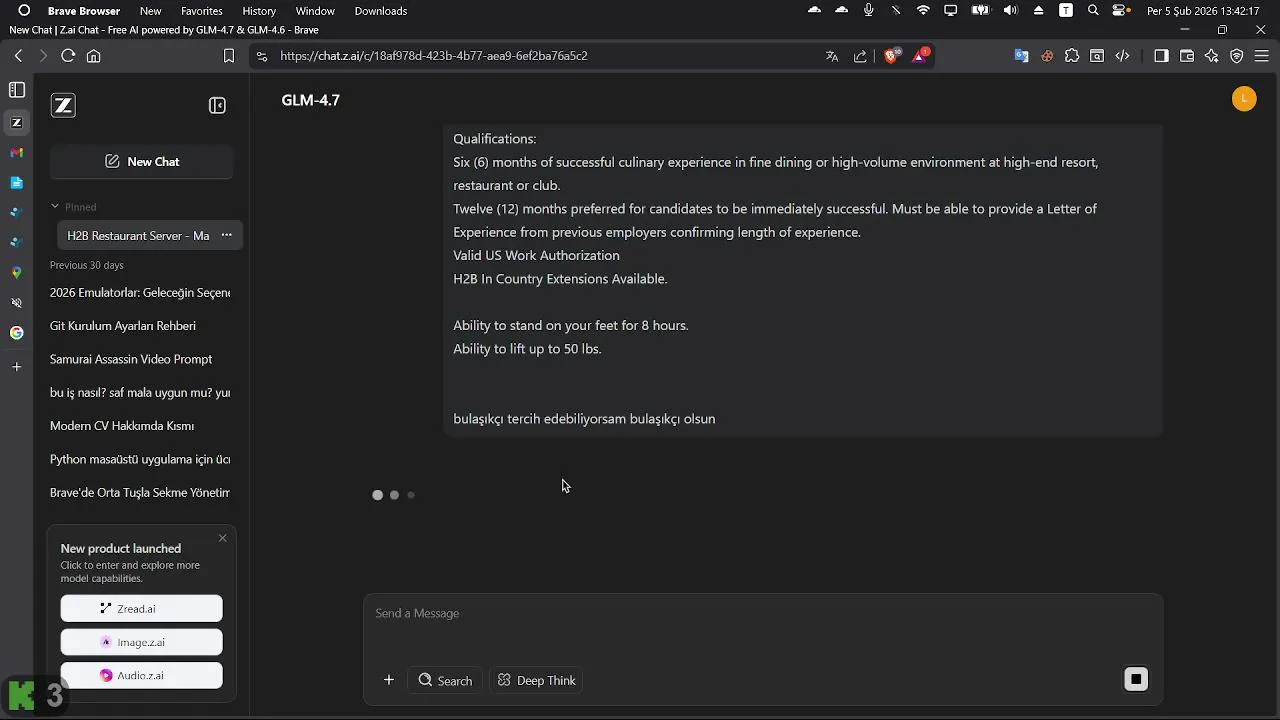Open the Z.ai logo home icon
Viewport: 1280px width, 720px height.
point(63,105)
